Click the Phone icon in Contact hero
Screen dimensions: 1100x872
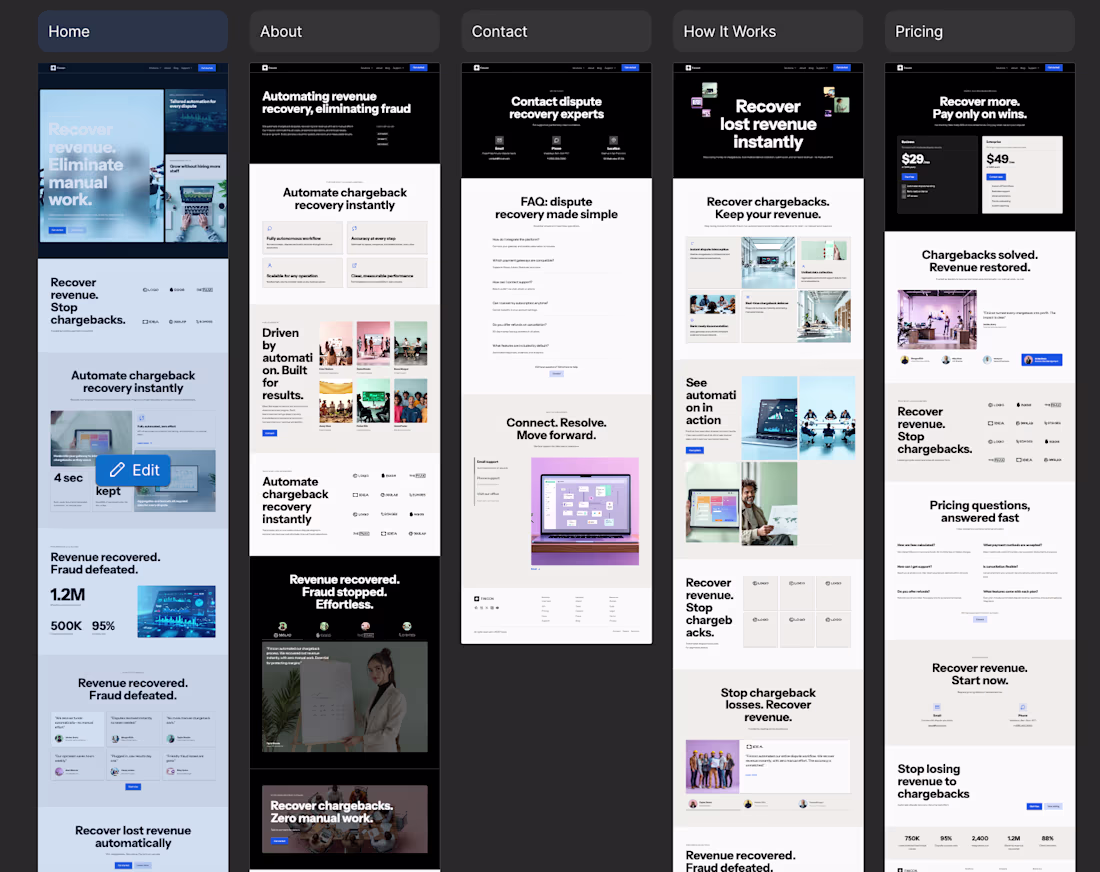556,140
